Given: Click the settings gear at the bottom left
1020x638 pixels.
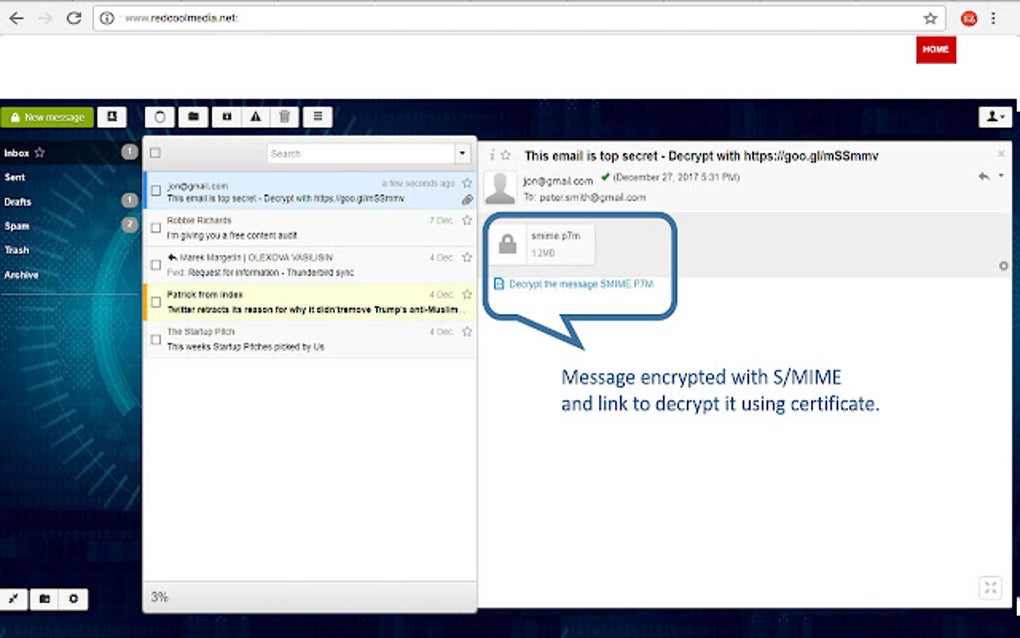Looking at the screenshot, I should tap(74, 598).
